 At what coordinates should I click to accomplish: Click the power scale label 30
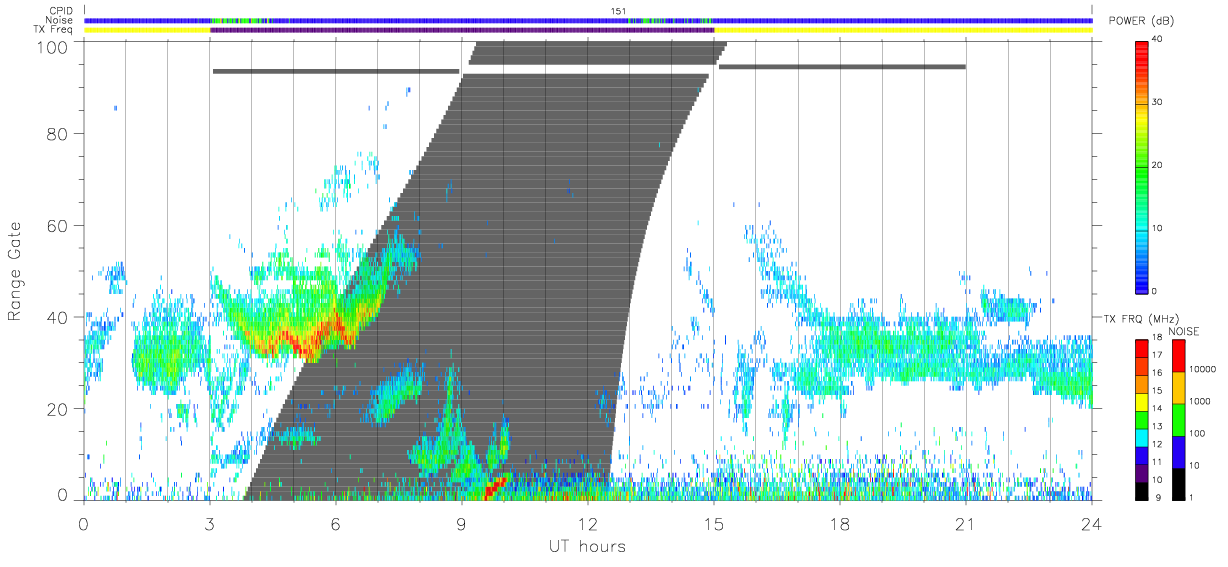(x=1159, y=102)
